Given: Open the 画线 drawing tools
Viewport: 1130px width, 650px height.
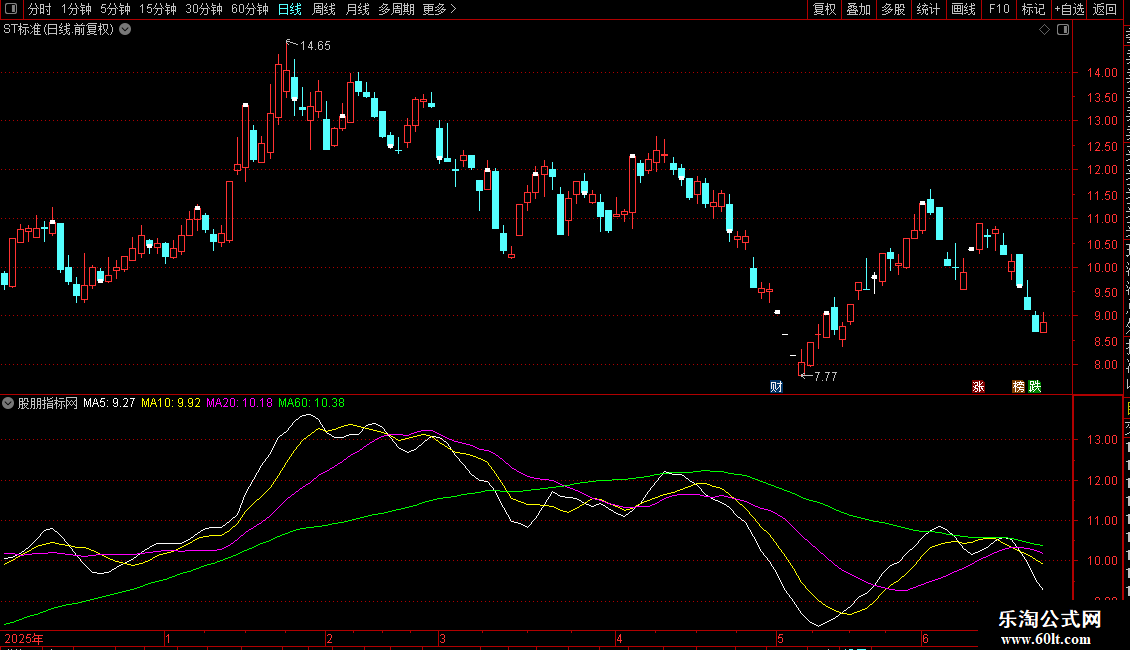Looking at the screenshot, I should tap(964, 9).
